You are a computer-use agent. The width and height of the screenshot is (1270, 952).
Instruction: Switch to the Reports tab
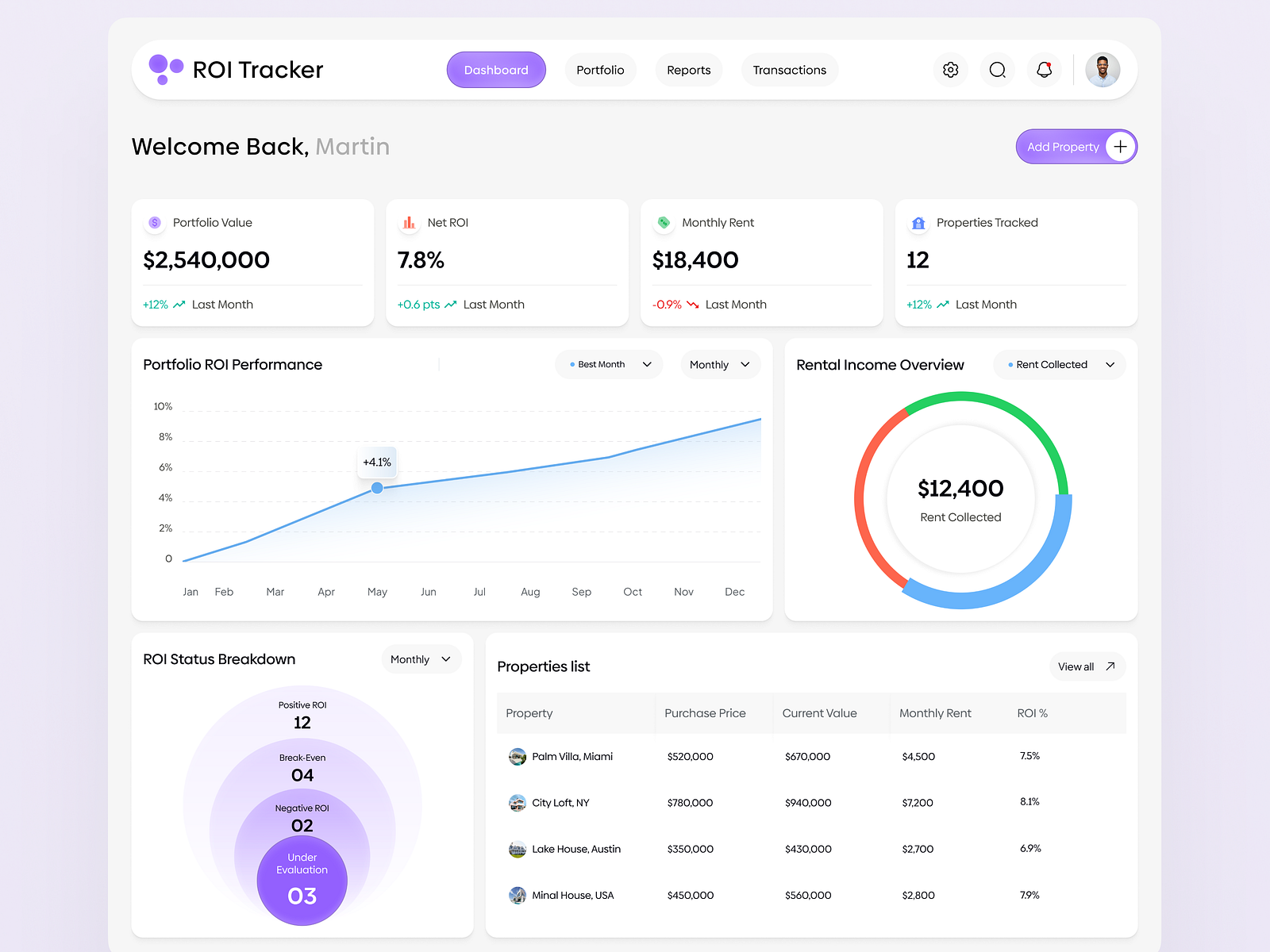tap(688, 70)
